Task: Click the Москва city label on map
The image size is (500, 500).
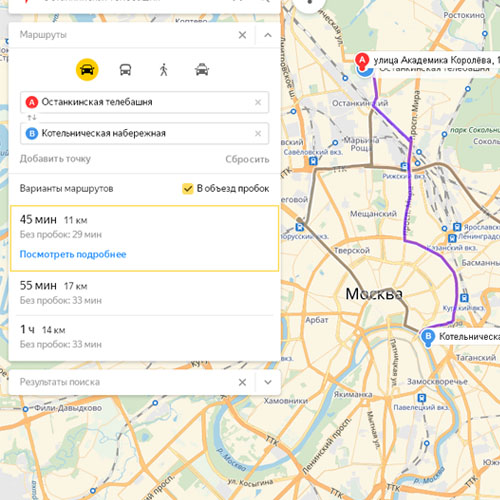Action: (x=374, y=294)
